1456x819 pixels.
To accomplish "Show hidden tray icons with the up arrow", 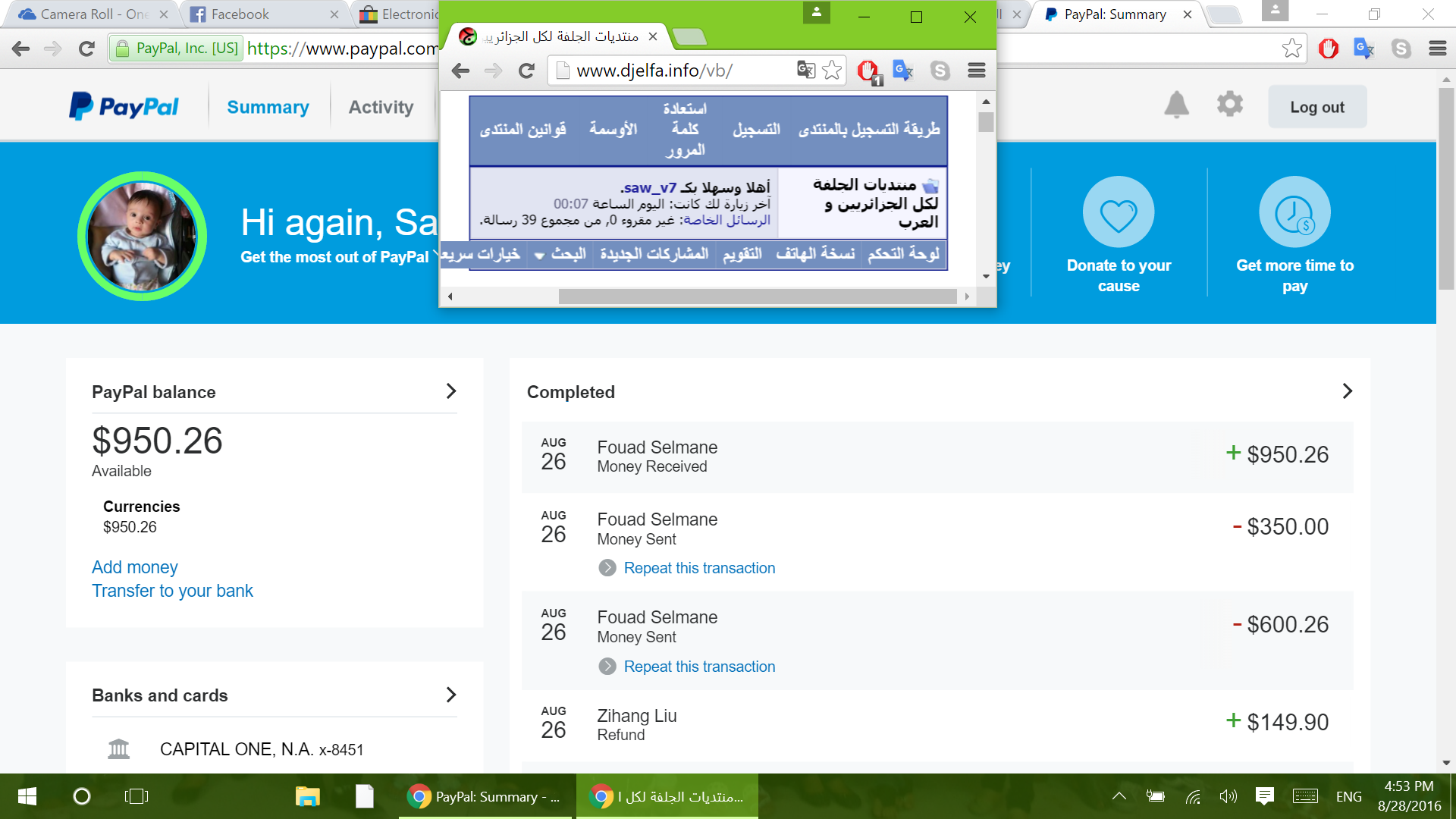I will 1119,796.
